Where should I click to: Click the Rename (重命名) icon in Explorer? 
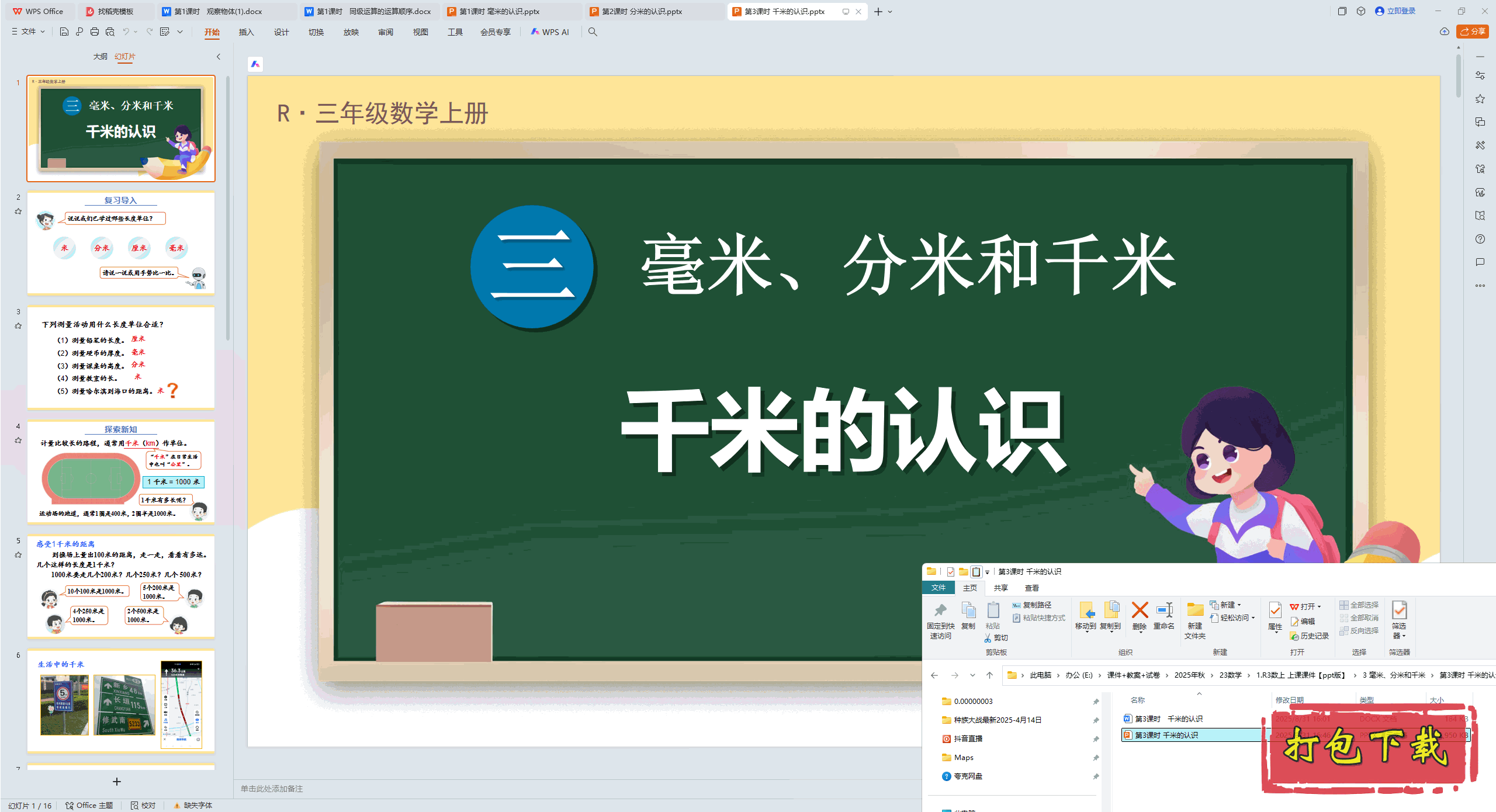click(x=1164, y=611)
